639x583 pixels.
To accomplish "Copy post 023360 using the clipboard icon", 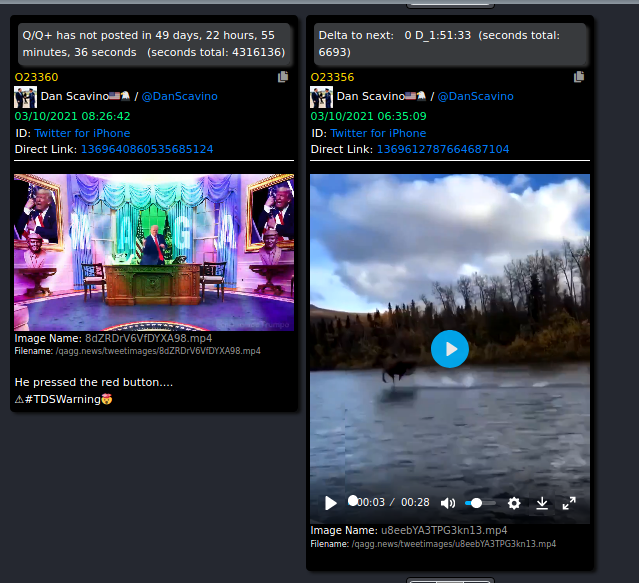I will point(283,77).
